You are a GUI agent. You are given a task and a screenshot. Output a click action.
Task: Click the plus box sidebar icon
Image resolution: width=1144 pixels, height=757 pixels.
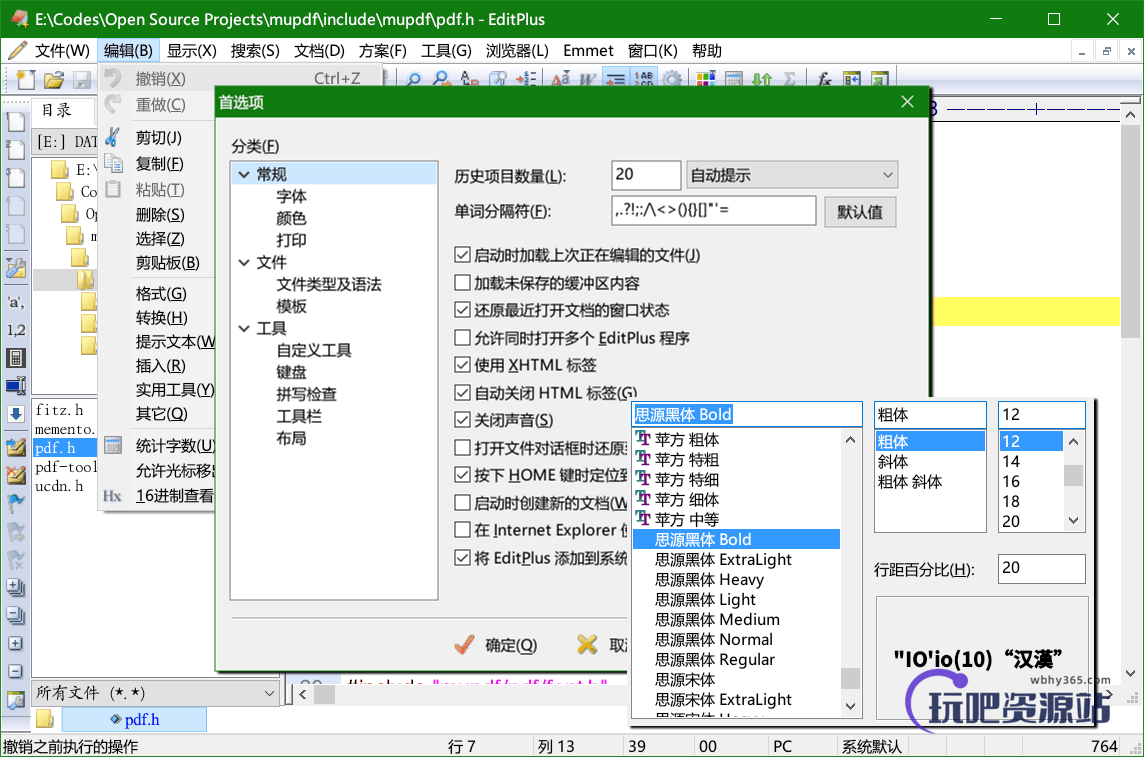15,644
